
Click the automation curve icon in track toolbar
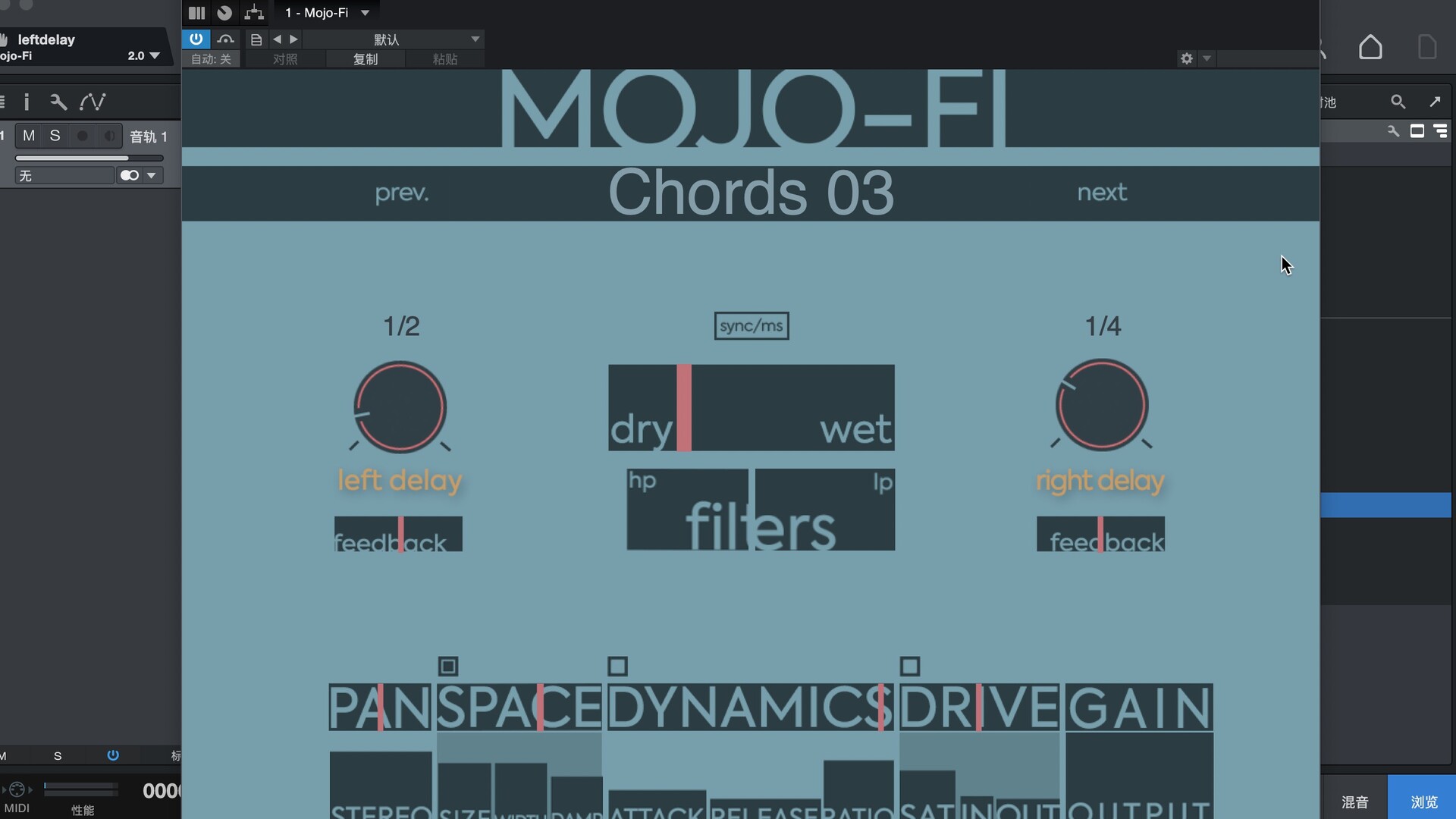(93, 102)
